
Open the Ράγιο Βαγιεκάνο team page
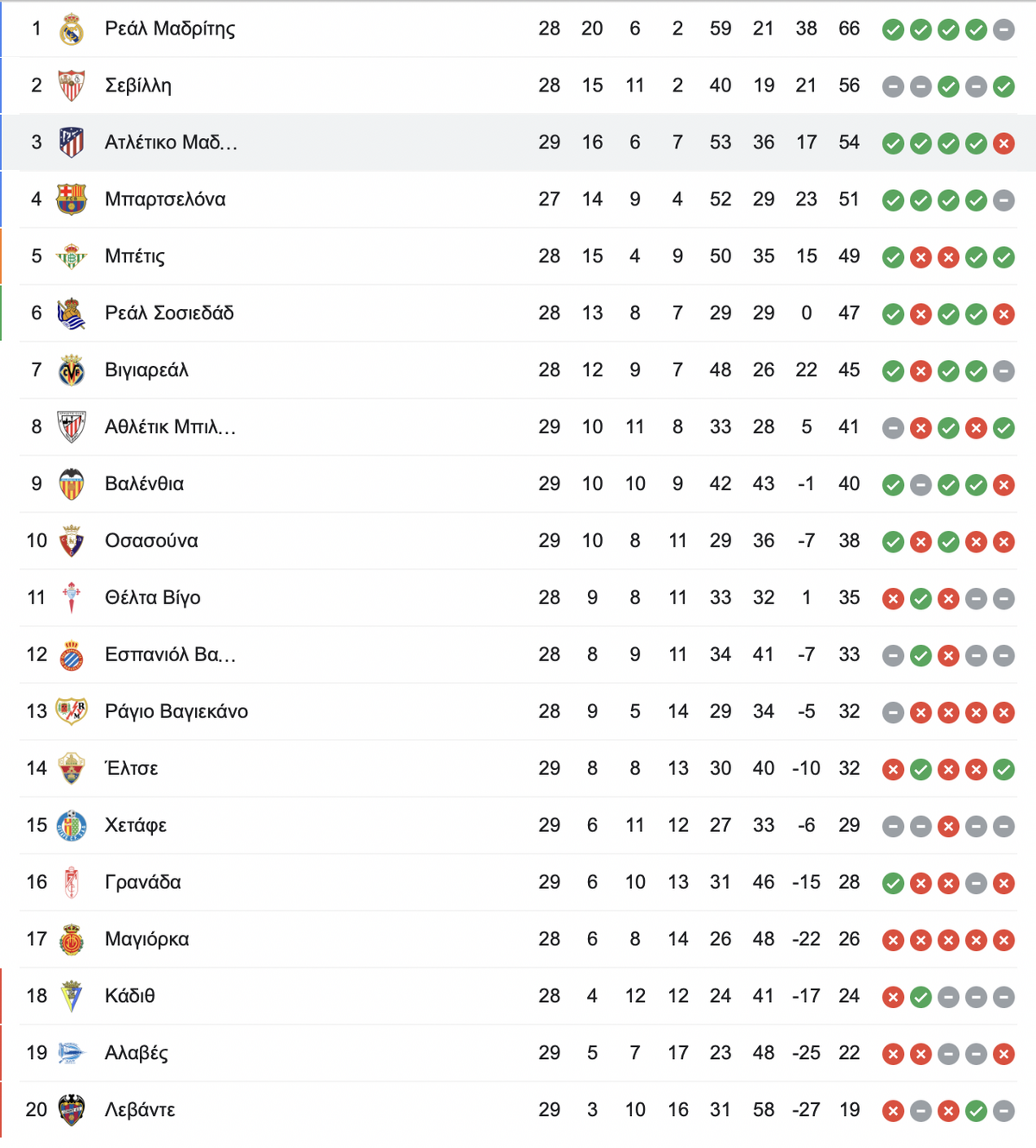click(176, 712)
